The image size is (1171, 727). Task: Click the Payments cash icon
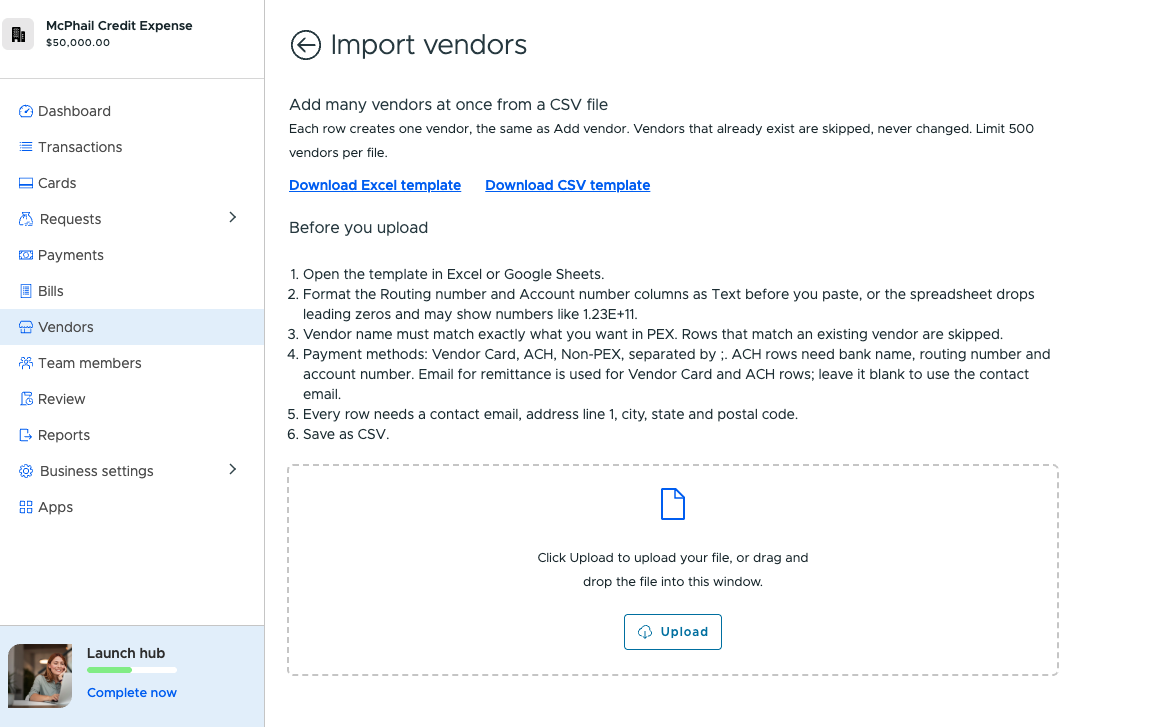coord(25,255)
